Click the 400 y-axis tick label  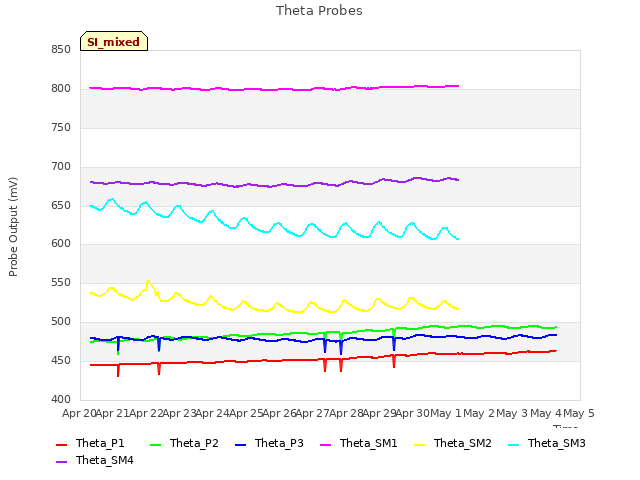[61, 399]
